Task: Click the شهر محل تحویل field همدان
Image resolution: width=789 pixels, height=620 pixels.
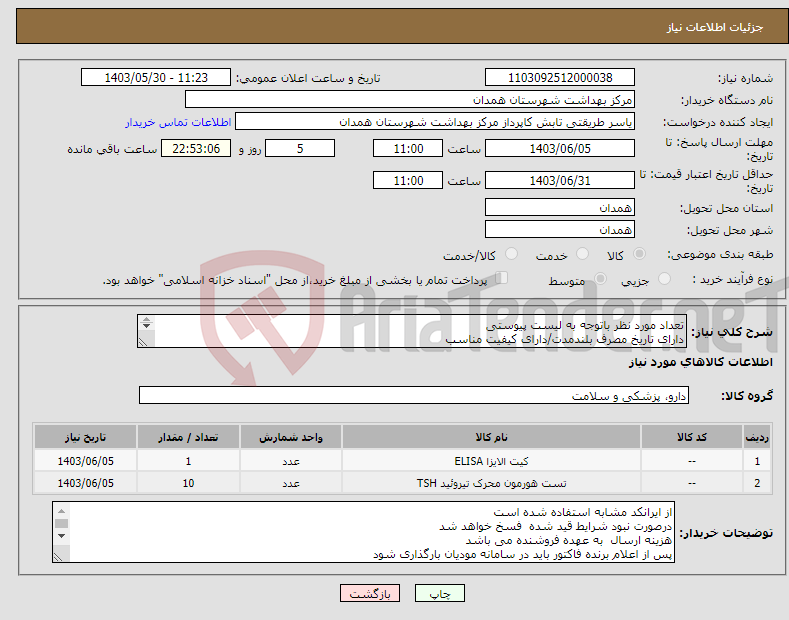Action: pos(560,229)
